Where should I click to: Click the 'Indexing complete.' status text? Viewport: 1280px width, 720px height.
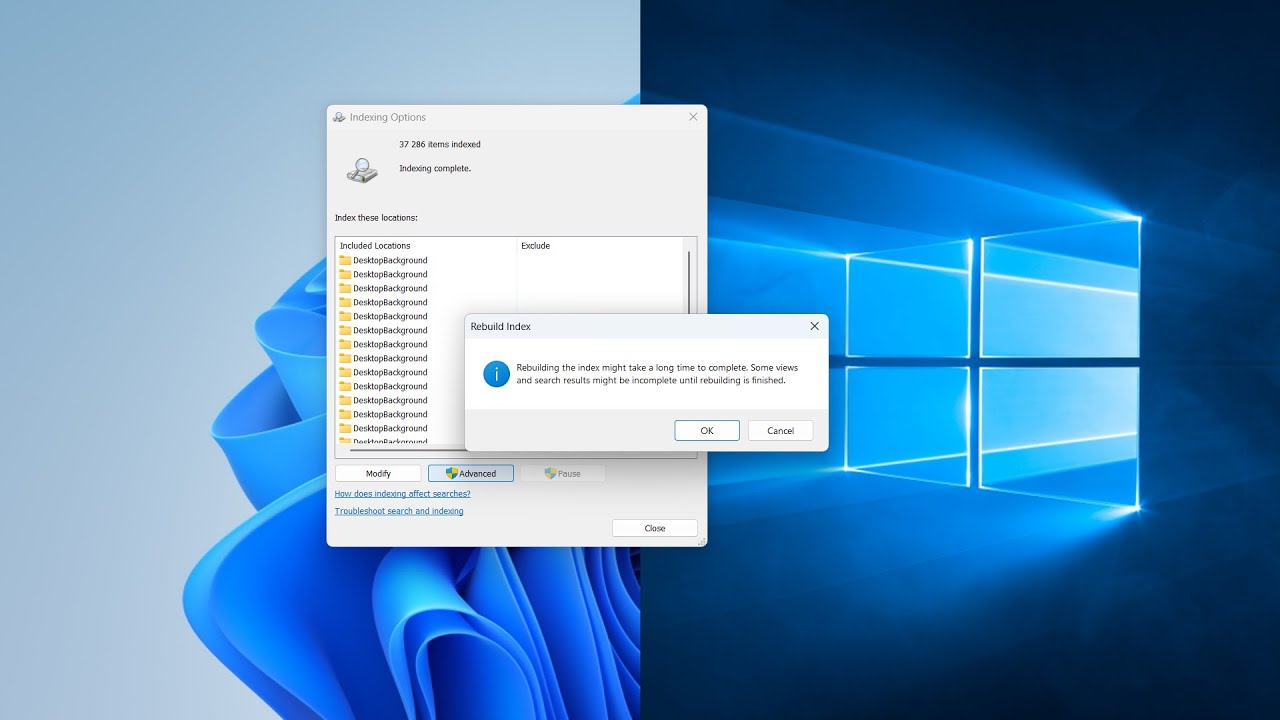click(435, 169)
